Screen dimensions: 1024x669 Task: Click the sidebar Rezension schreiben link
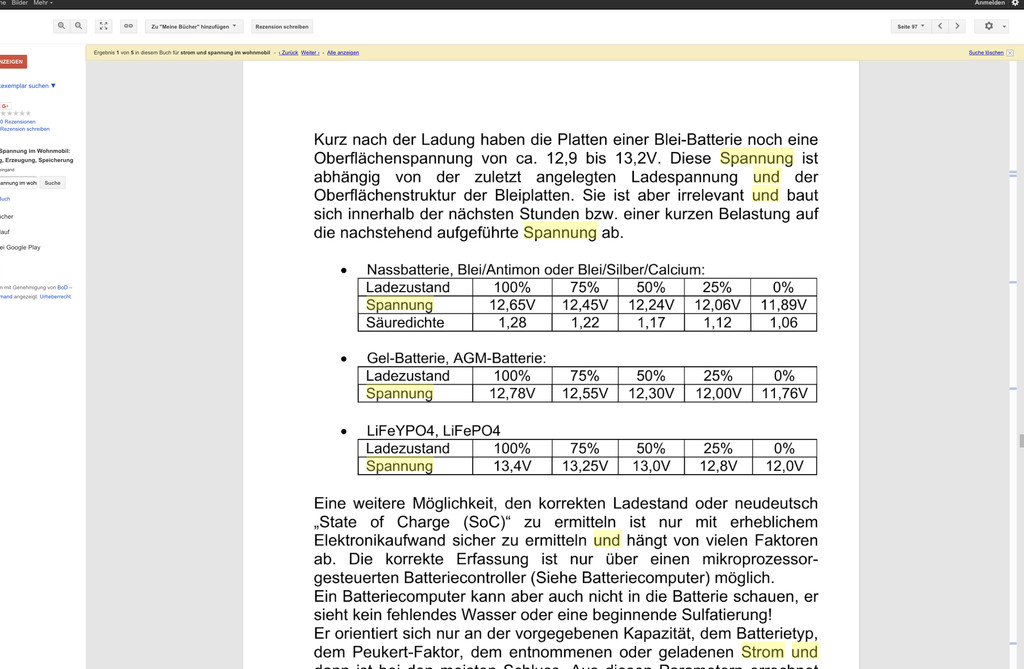(25, 129)
